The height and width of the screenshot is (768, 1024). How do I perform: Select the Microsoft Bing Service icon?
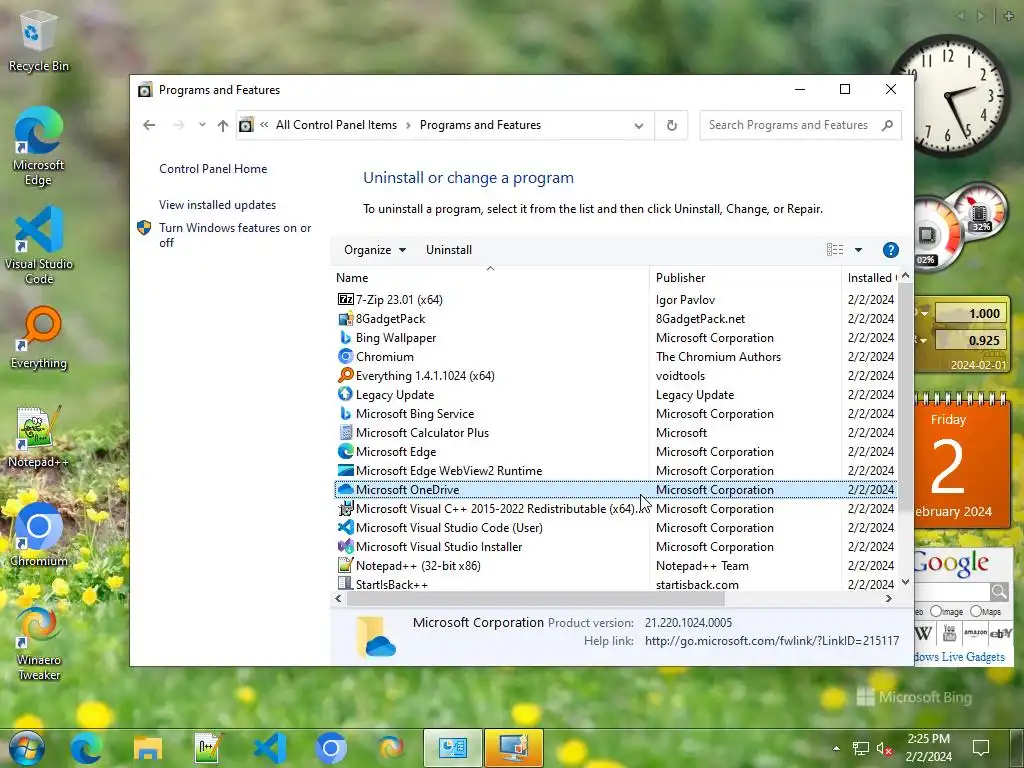pyautogui.click(x=345, y=413)
